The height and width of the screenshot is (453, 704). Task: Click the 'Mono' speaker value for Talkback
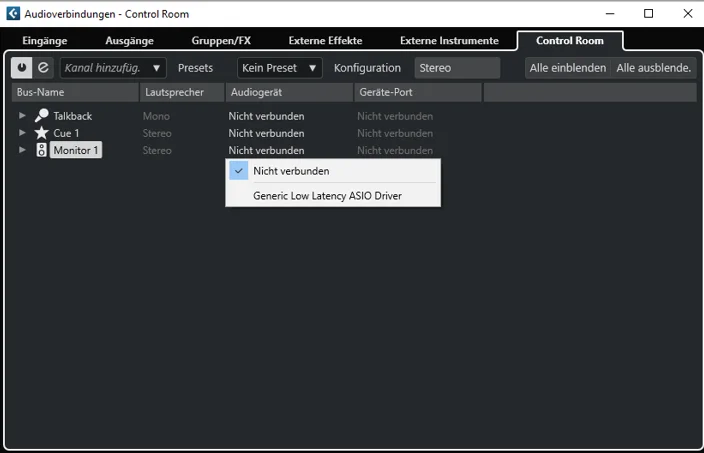click(x=156, y=116)
